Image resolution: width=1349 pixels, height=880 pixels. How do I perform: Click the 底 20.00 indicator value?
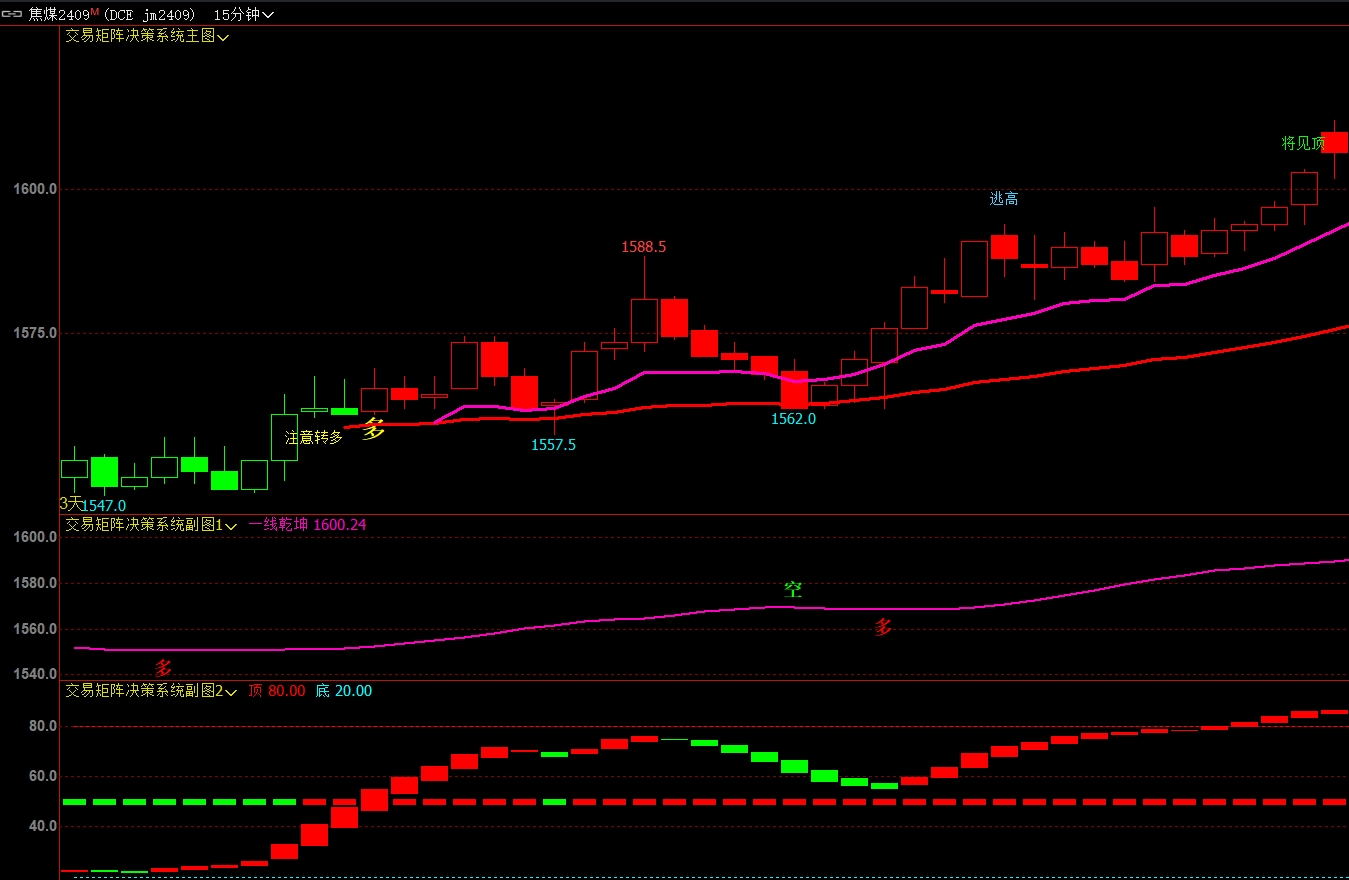(343, 691)
